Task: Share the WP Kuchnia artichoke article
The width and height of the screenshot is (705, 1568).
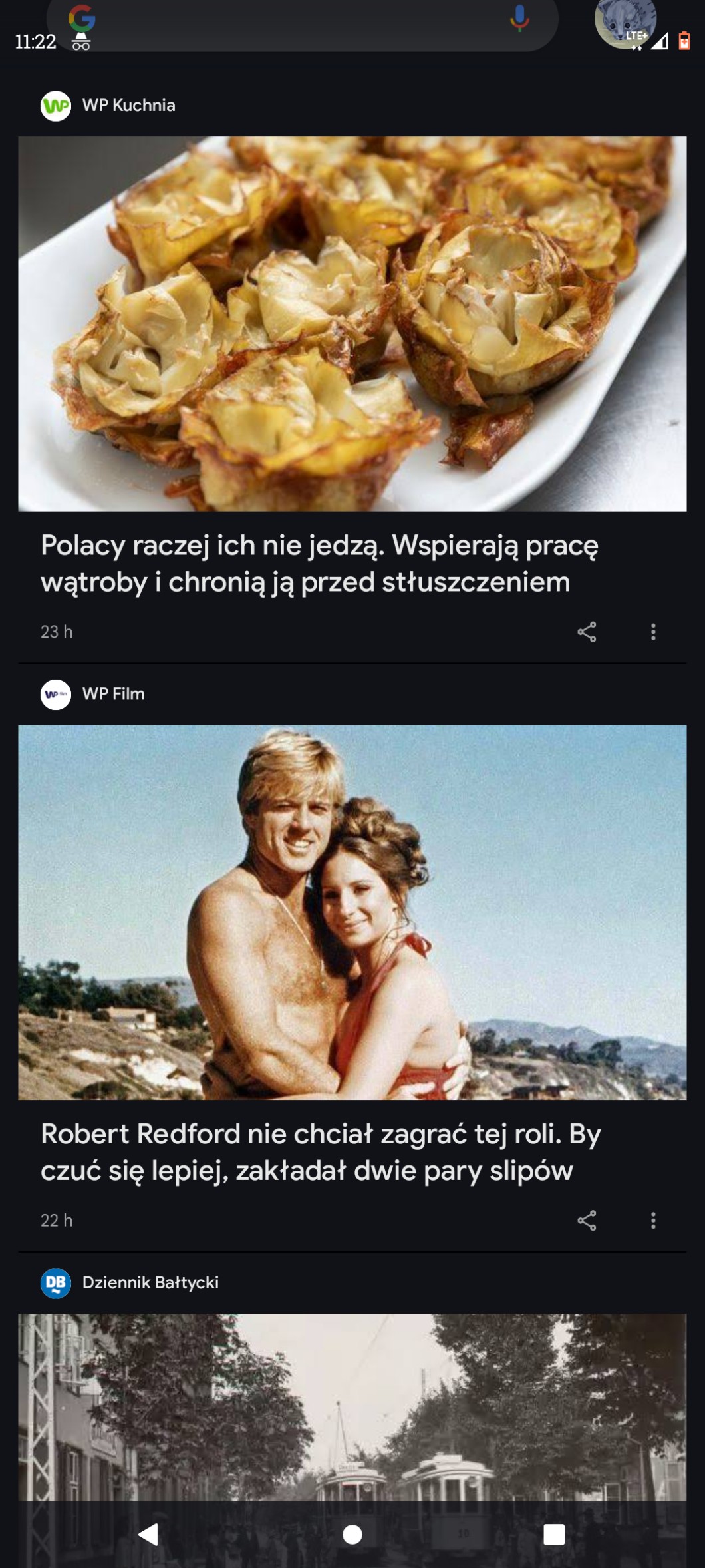Action: [x=587, y=632]
